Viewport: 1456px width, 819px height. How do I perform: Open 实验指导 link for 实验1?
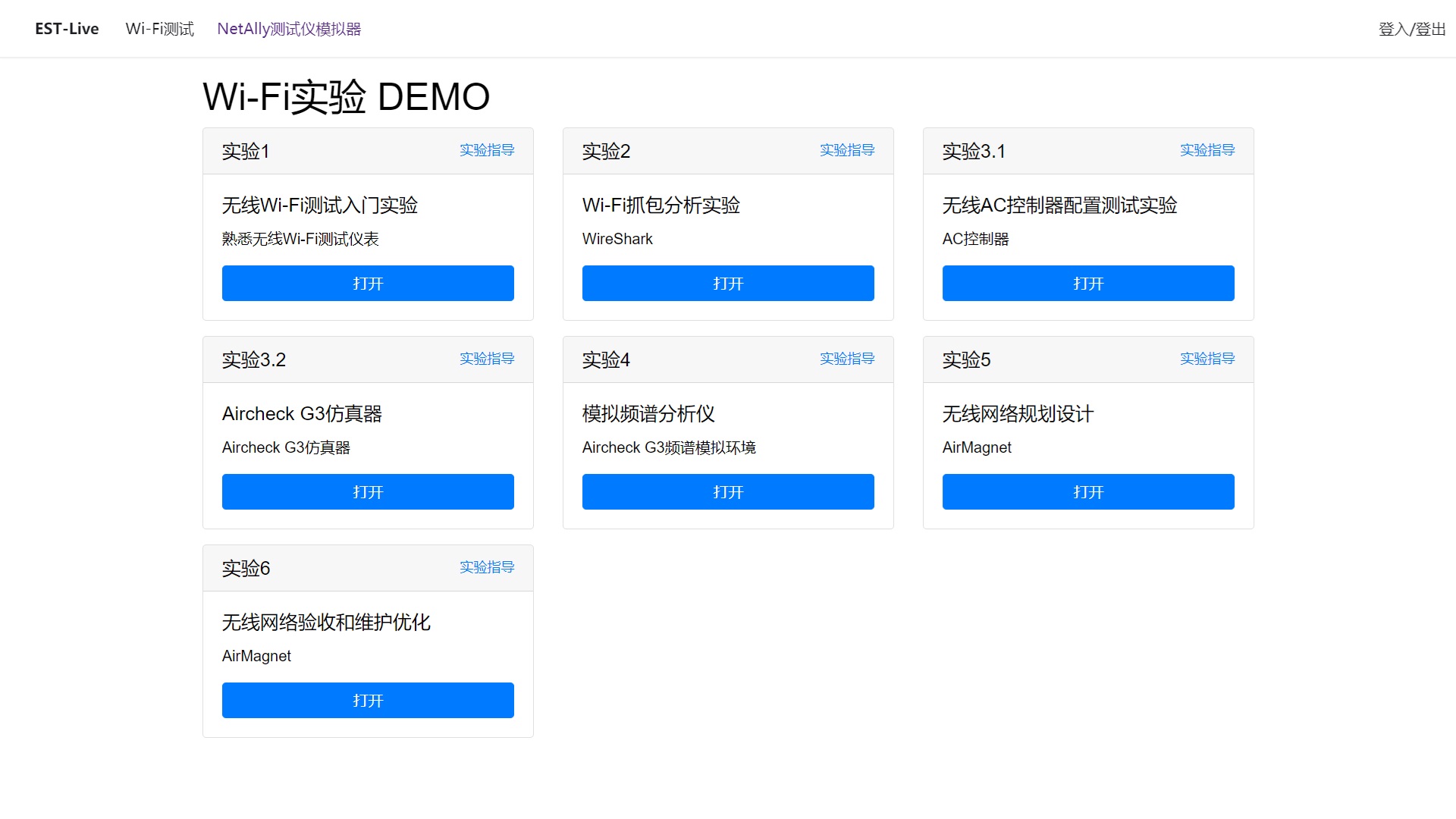[487, 150]
